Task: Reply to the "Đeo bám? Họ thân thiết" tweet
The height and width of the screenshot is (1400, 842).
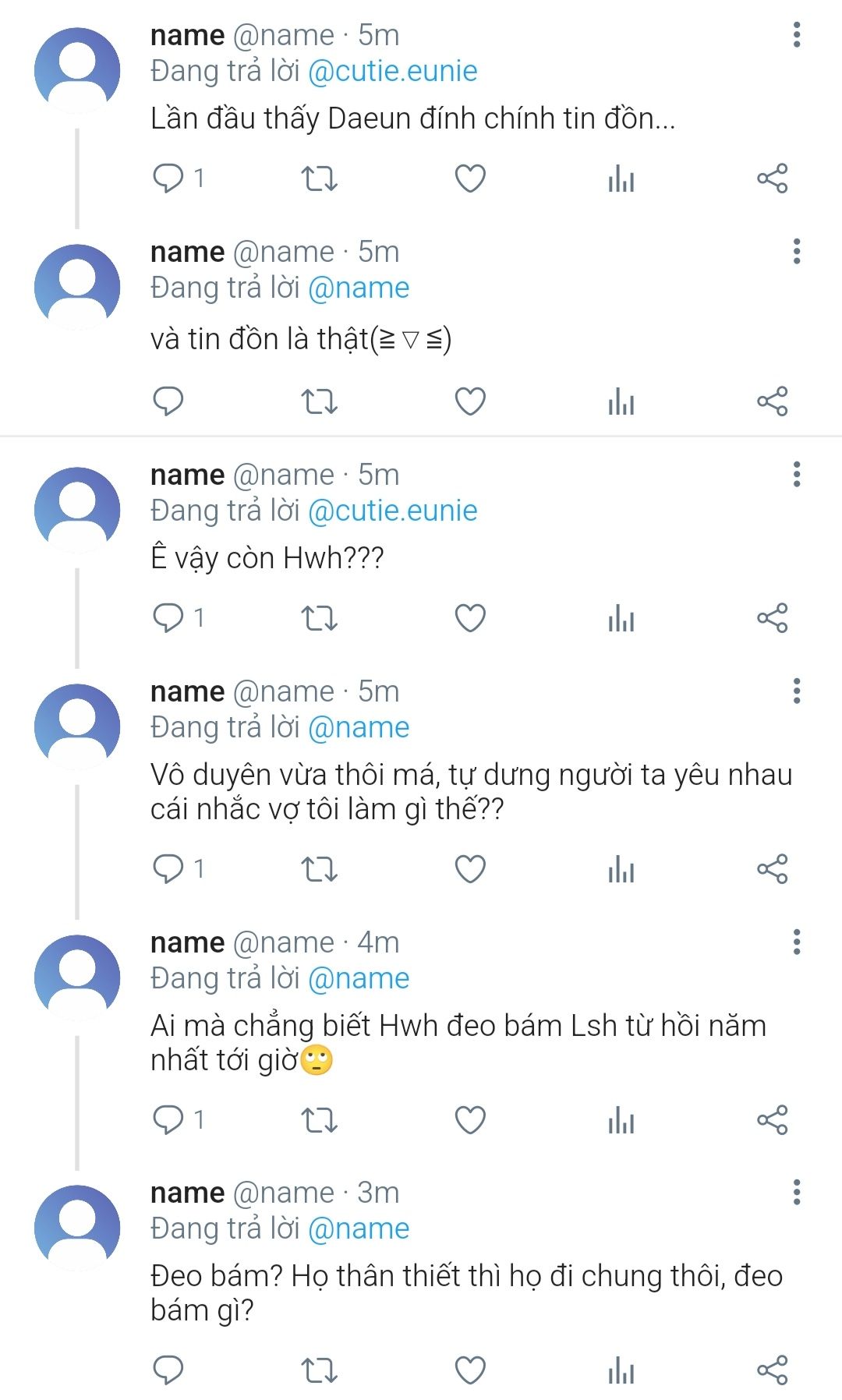Action: point(168,1370)
